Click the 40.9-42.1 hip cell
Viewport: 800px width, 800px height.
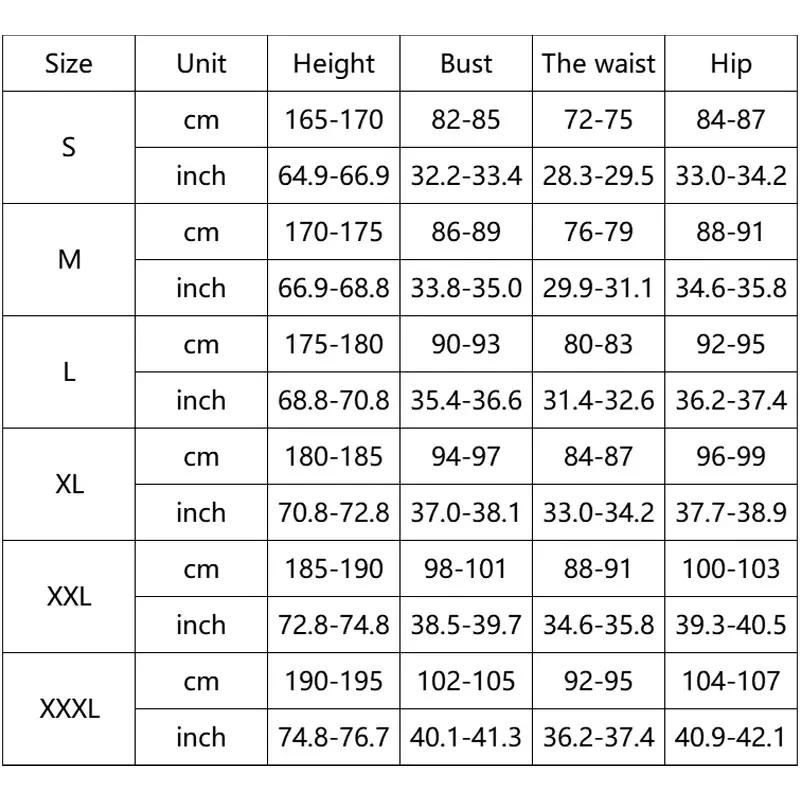[730, 738]
